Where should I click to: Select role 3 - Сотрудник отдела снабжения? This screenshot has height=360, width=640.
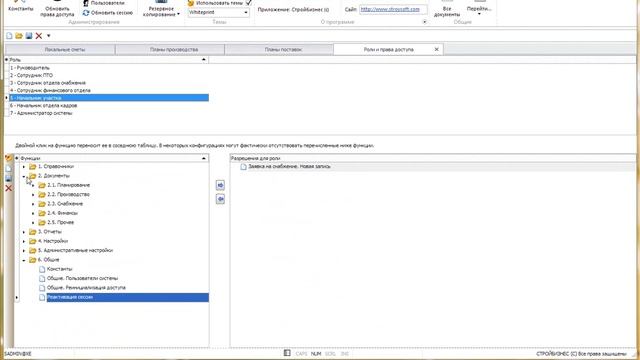(x=109, y=83)
